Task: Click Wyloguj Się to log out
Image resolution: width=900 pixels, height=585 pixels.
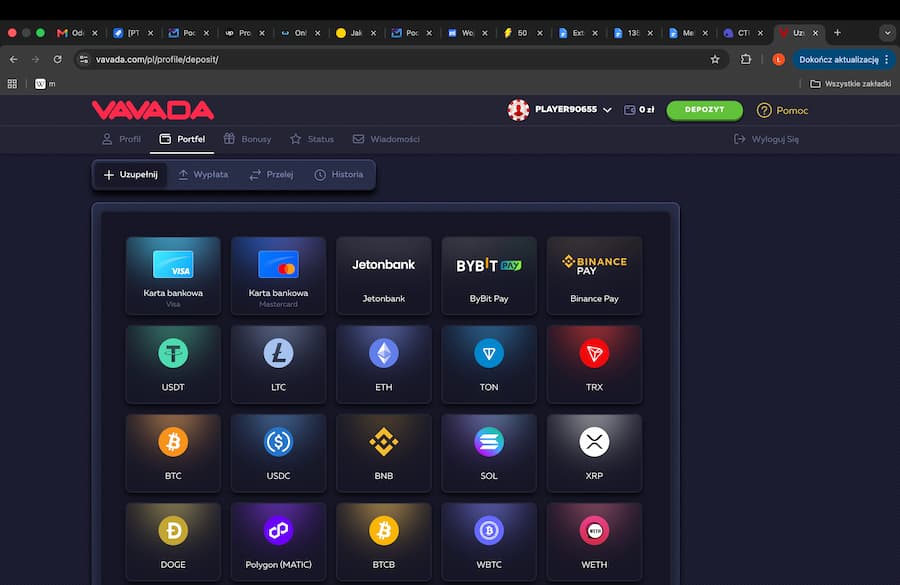Action: [766, 139]
